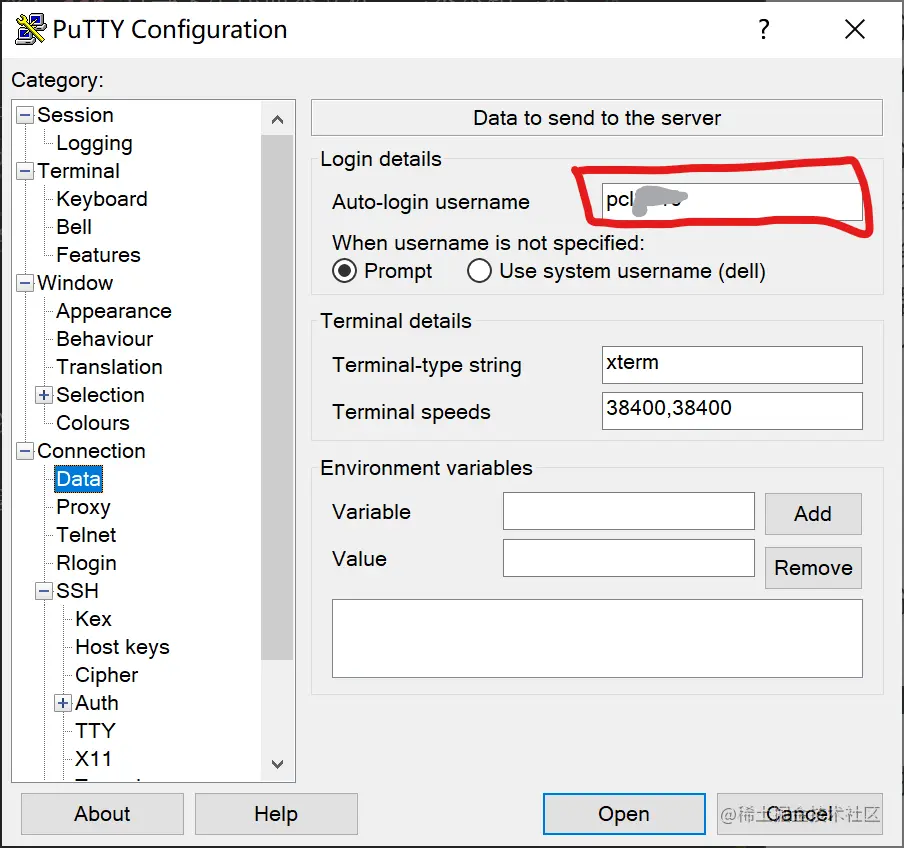The height and width of the screenshot is (848, 904).
Task: Open the Features category
Action: [x=99, y=255]
